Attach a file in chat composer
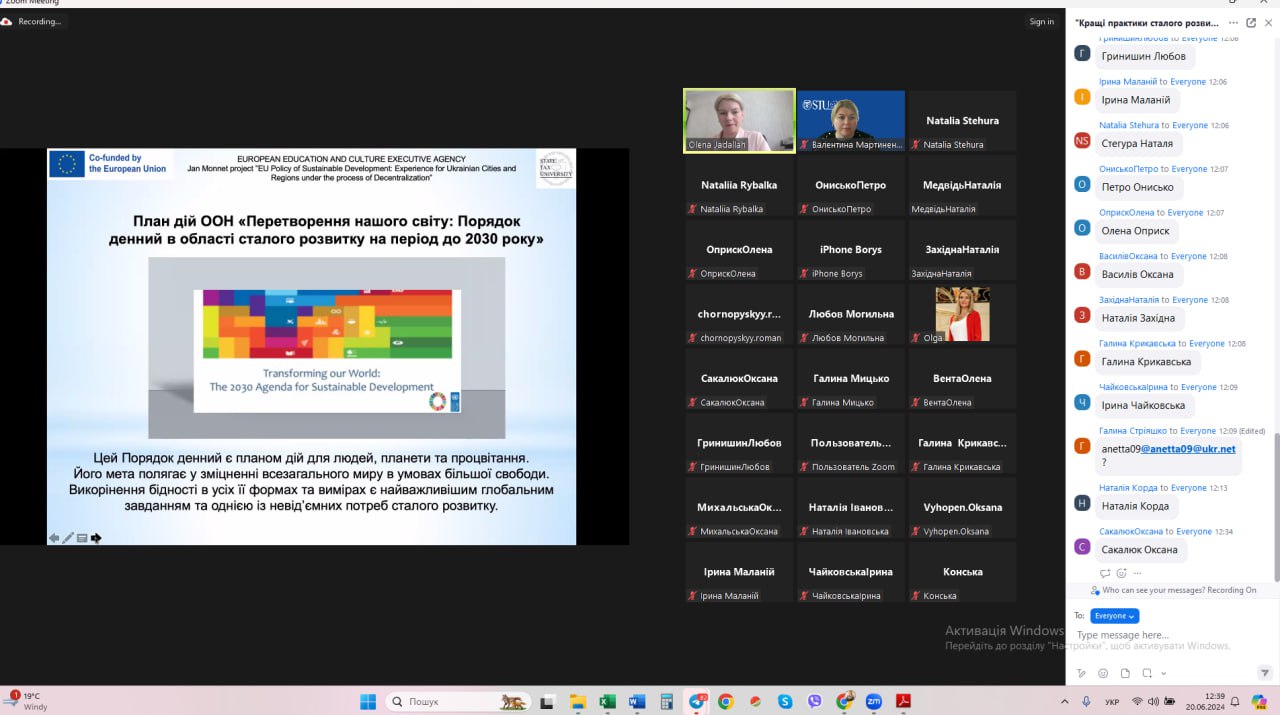The width and height of the screenshot is (1280, 715). 1125,673
